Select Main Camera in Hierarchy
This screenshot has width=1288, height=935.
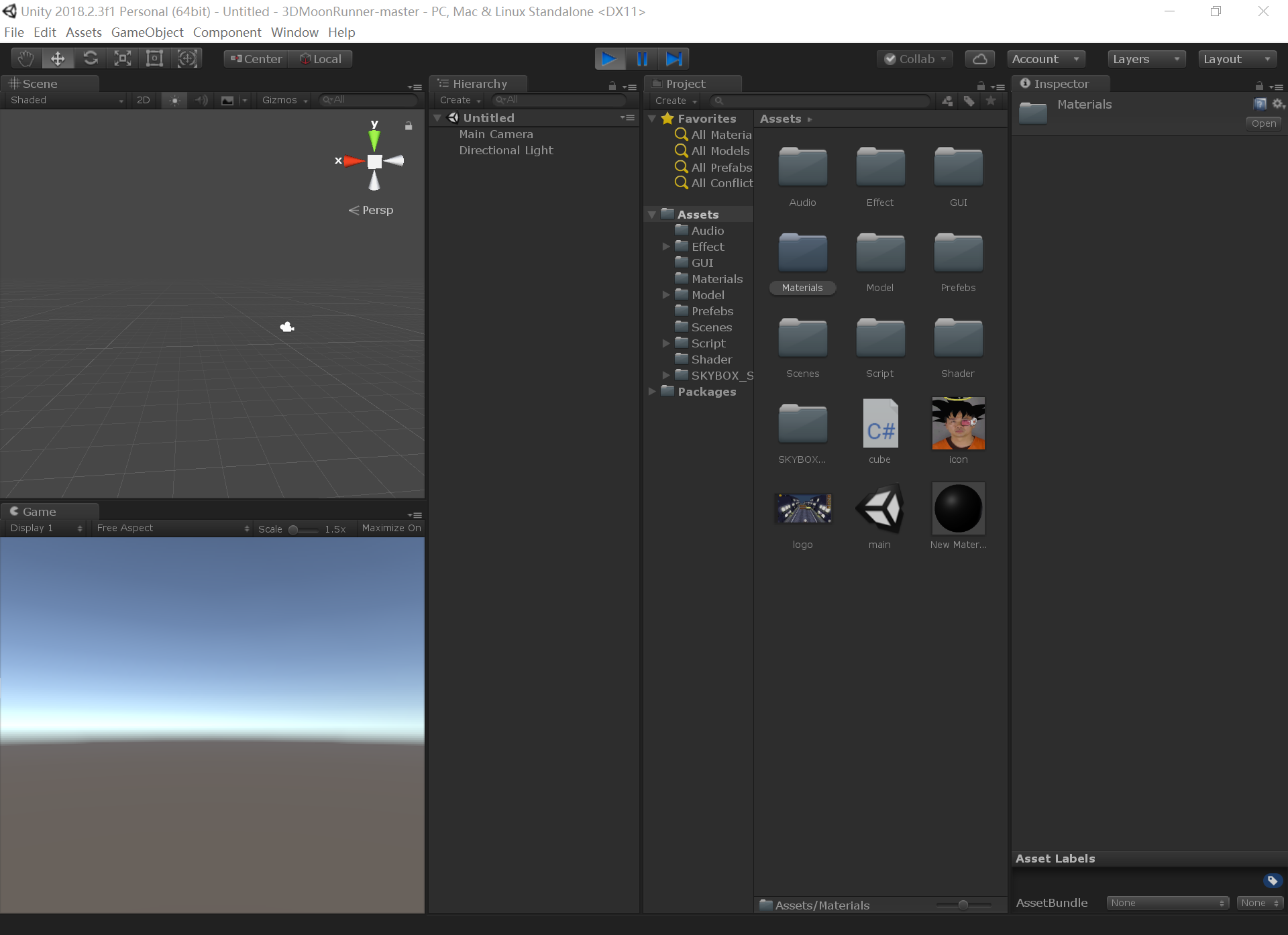pos(496,134)
